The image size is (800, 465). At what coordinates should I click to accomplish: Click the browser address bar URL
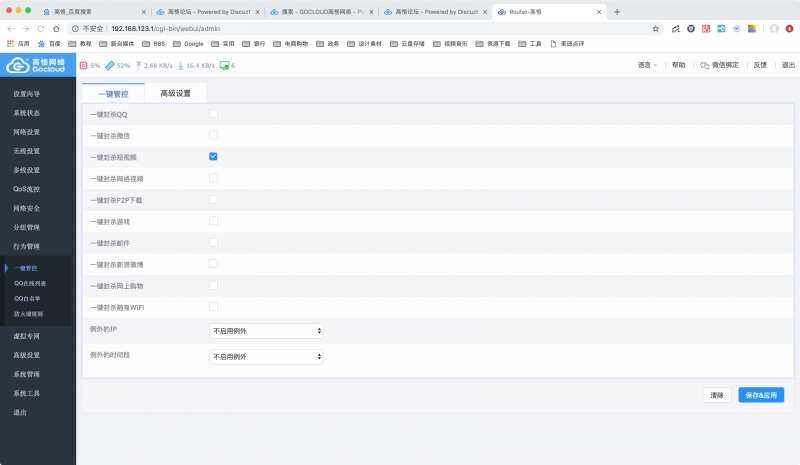coord(165,29)
